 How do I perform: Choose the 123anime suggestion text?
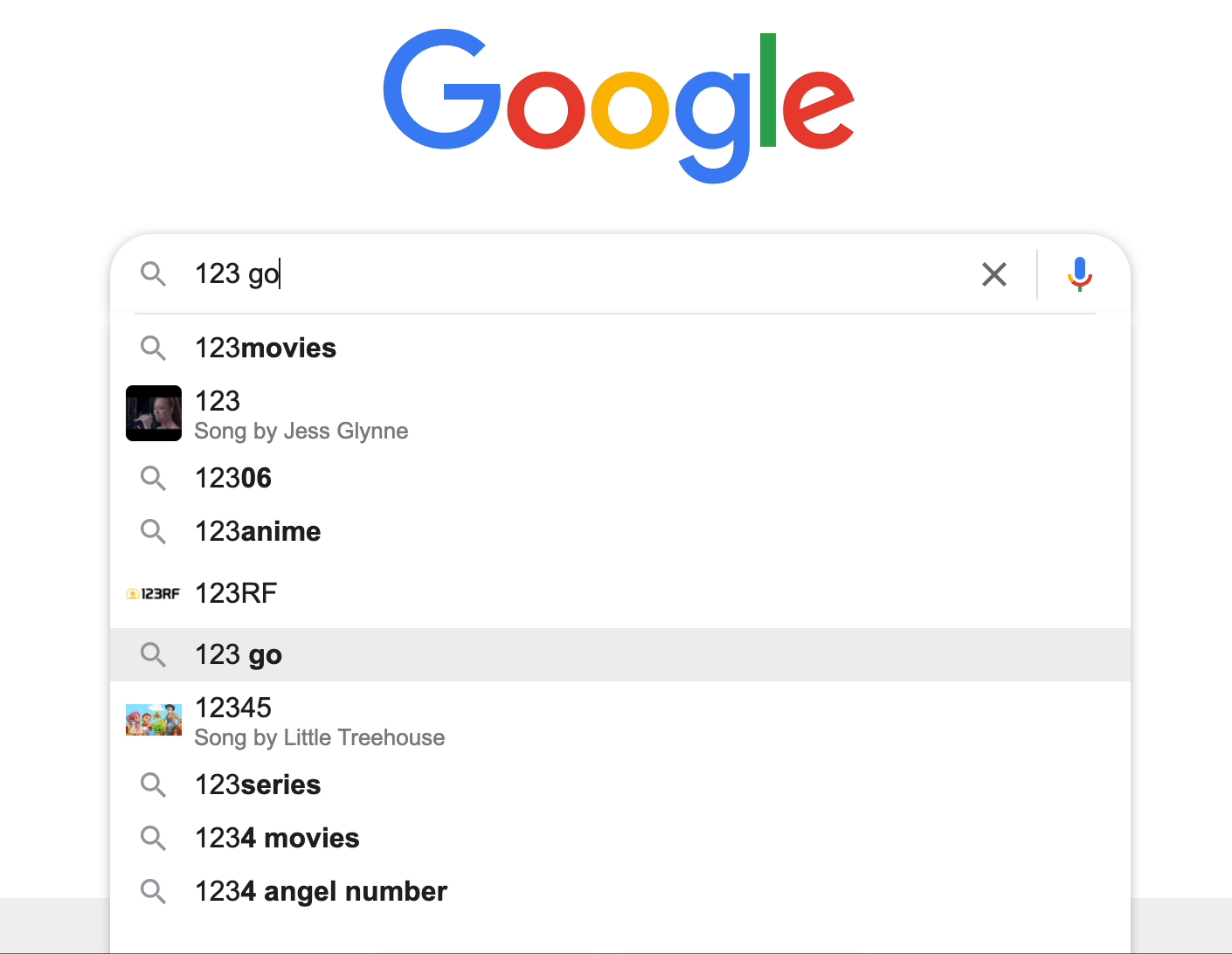tap(258, 531)
